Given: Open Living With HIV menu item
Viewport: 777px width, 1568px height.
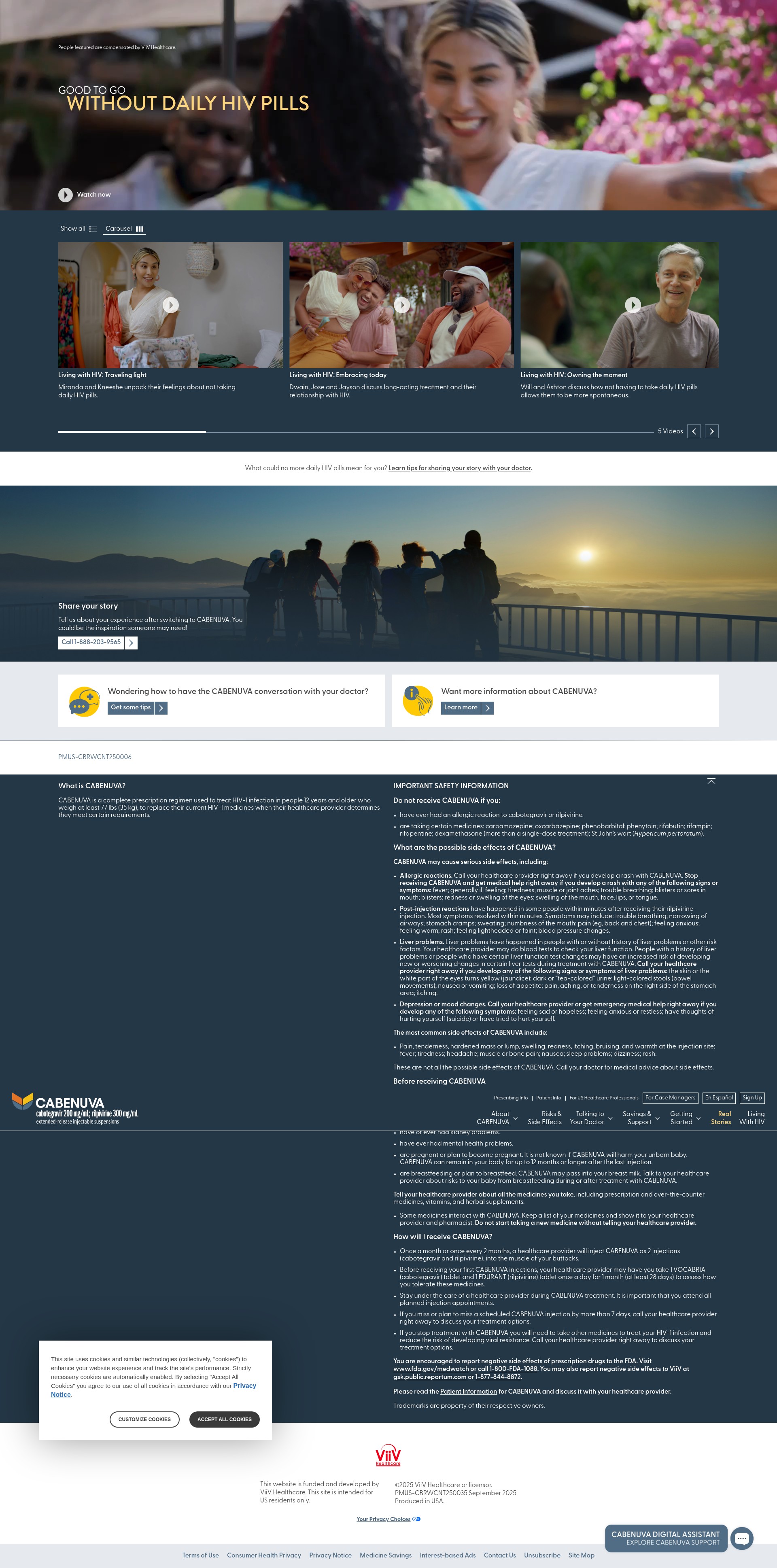Looking at the screenshot, I should 752,1118.
